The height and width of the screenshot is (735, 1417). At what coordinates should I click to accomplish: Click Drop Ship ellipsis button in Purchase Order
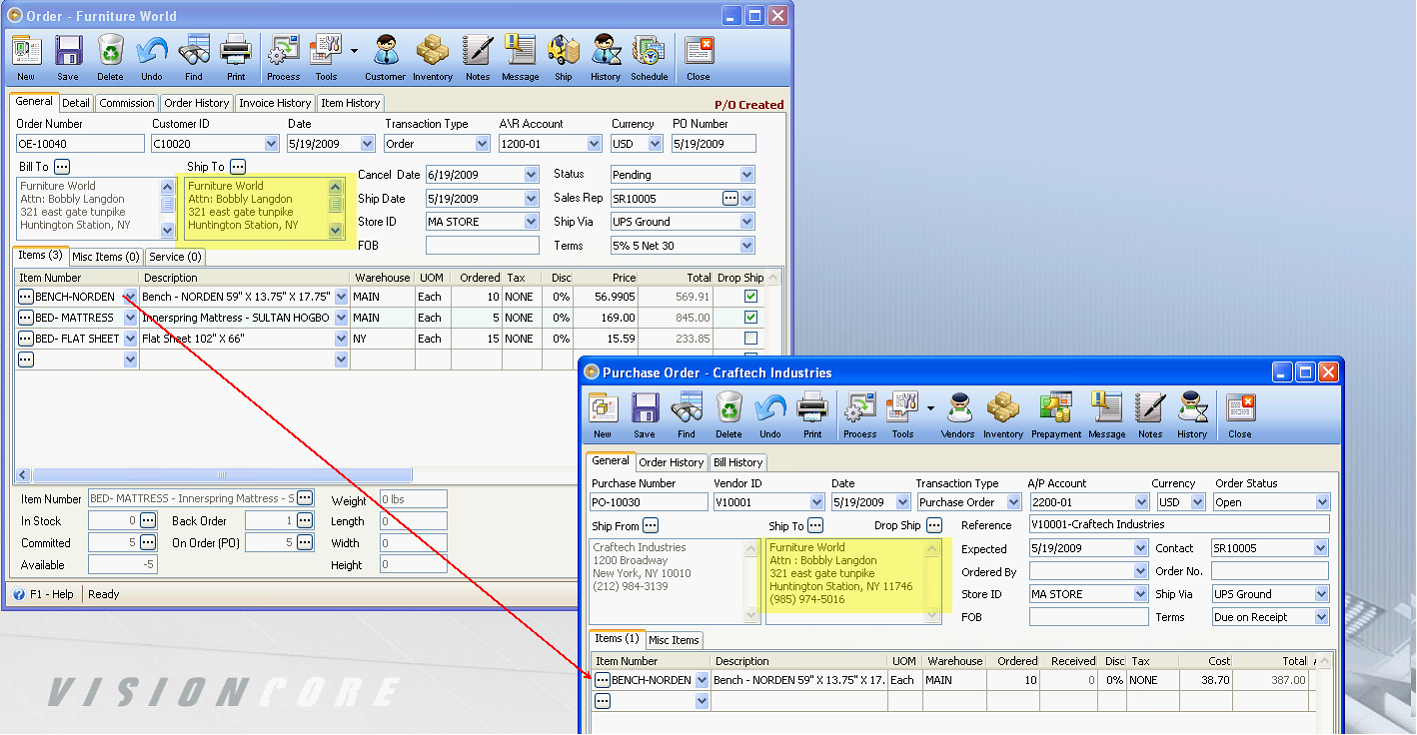tap(934, 525)
